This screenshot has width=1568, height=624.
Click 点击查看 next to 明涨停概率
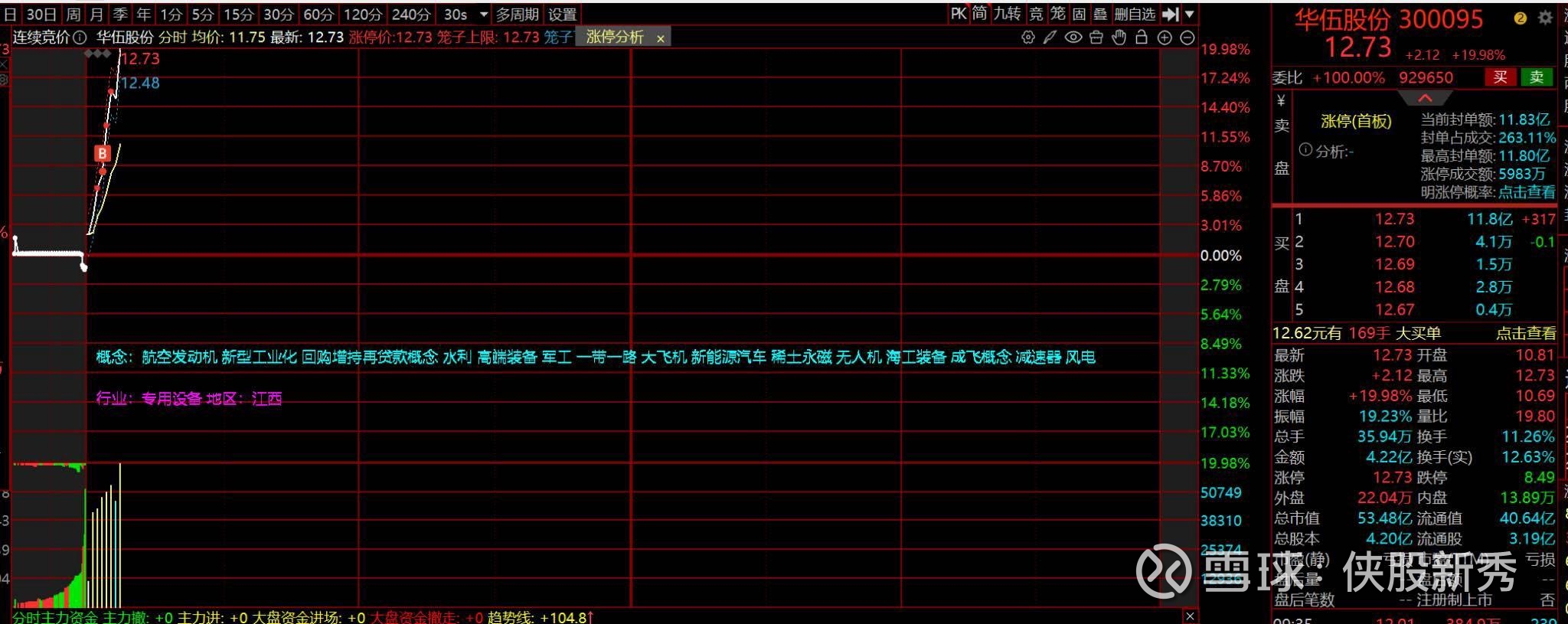(x=1527, y=192)
